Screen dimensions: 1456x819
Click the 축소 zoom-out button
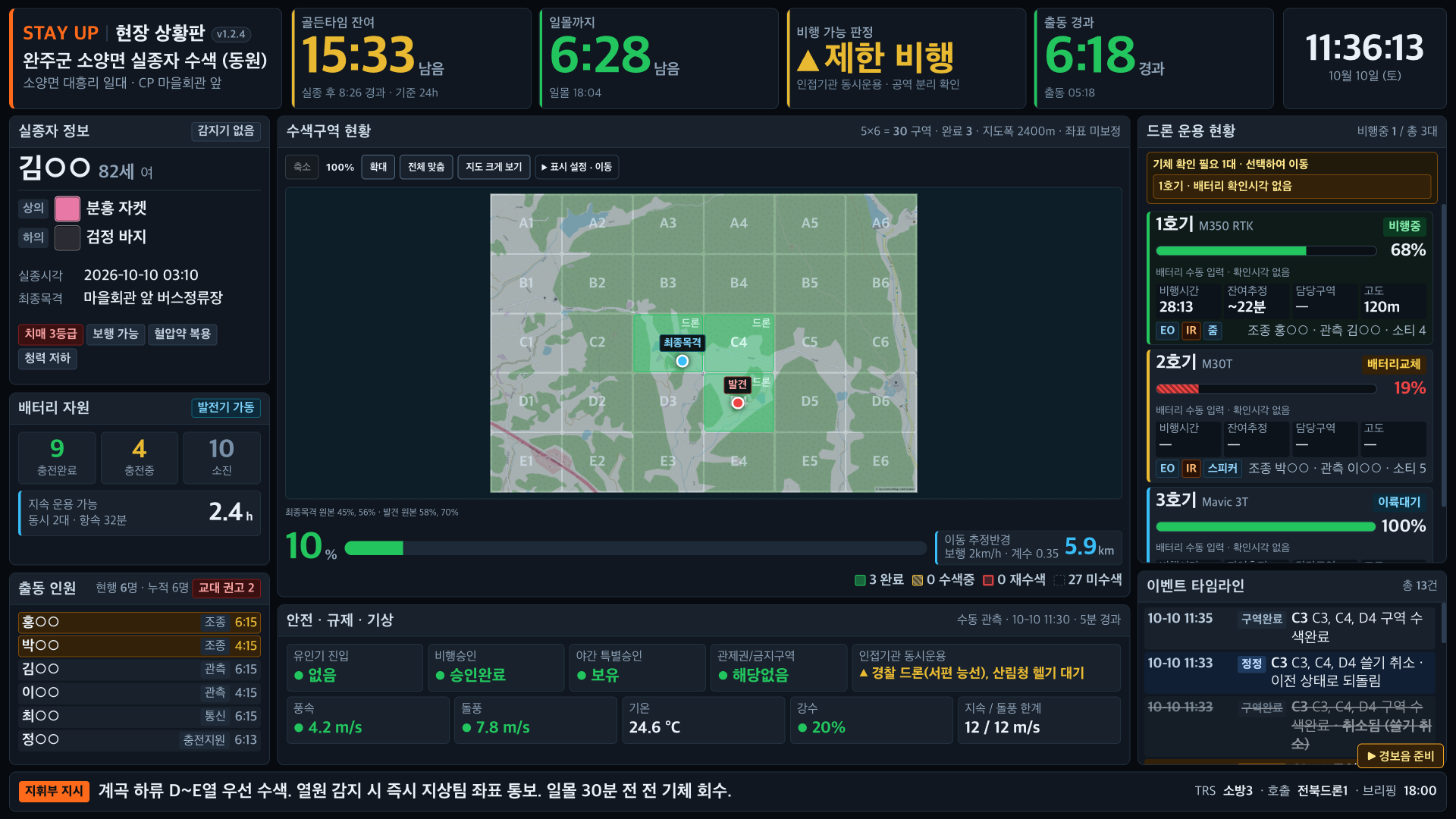pyautogui.click(x=302, y=167)
